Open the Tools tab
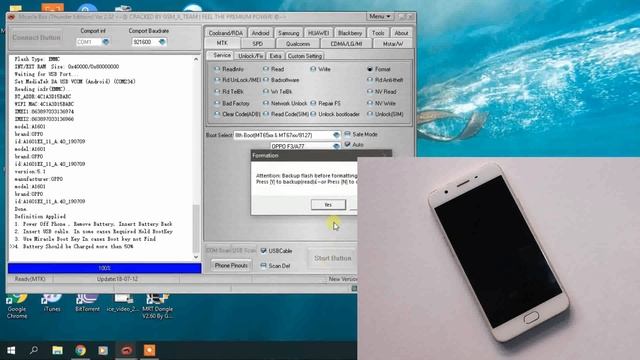The image size is (640, 360). [378, 33]
